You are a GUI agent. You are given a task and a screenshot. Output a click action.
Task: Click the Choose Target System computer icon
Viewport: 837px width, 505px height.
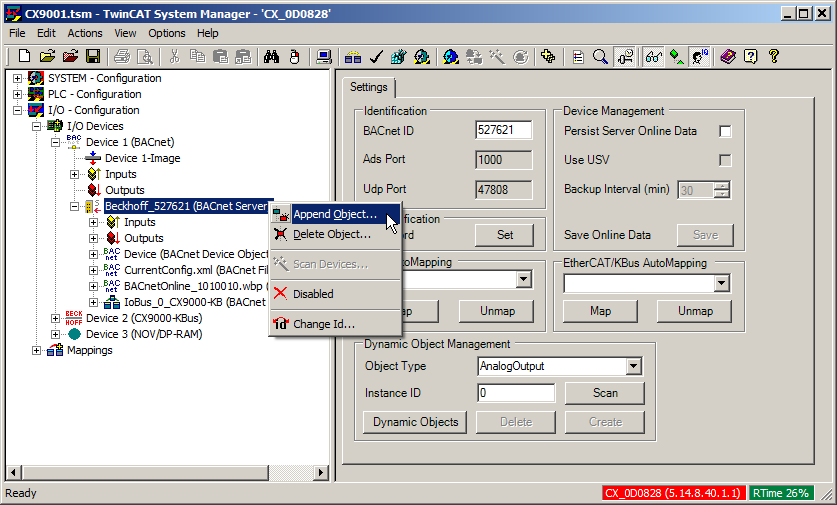tap(323, 56)
